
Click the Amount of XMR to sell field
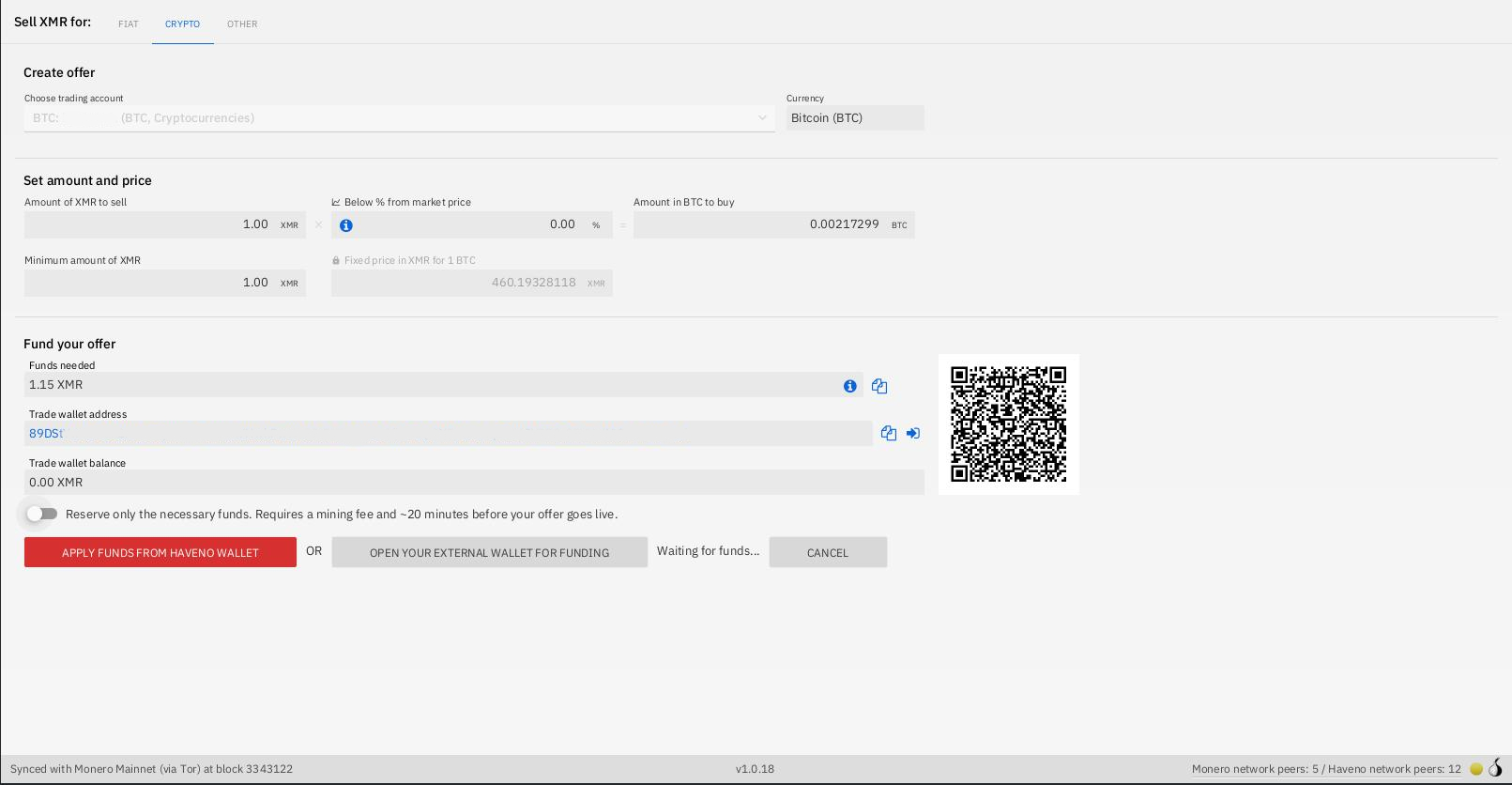165,224
